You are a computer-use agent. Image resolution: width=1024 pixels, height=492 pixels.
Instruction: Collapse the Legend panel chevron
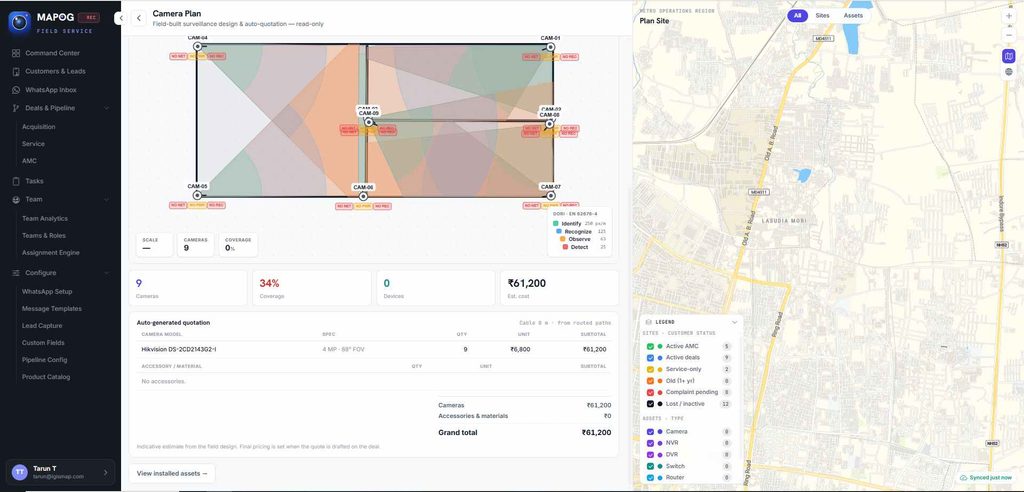pos(734,322)
